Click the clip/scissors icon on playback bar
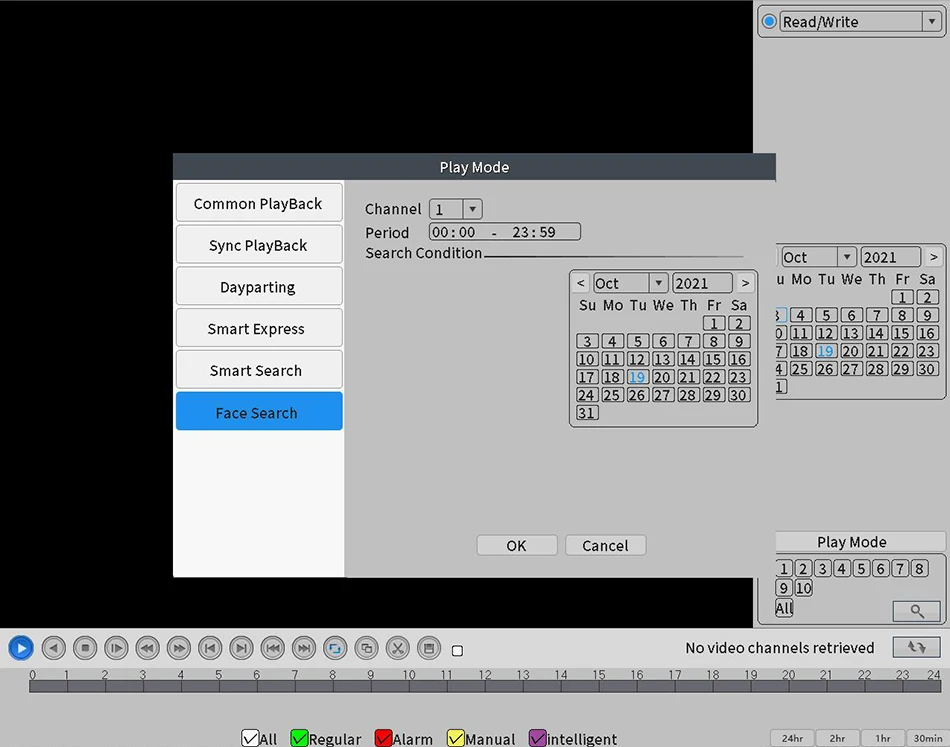This screenshot has width=950, height=747. [x=397, y=648]
